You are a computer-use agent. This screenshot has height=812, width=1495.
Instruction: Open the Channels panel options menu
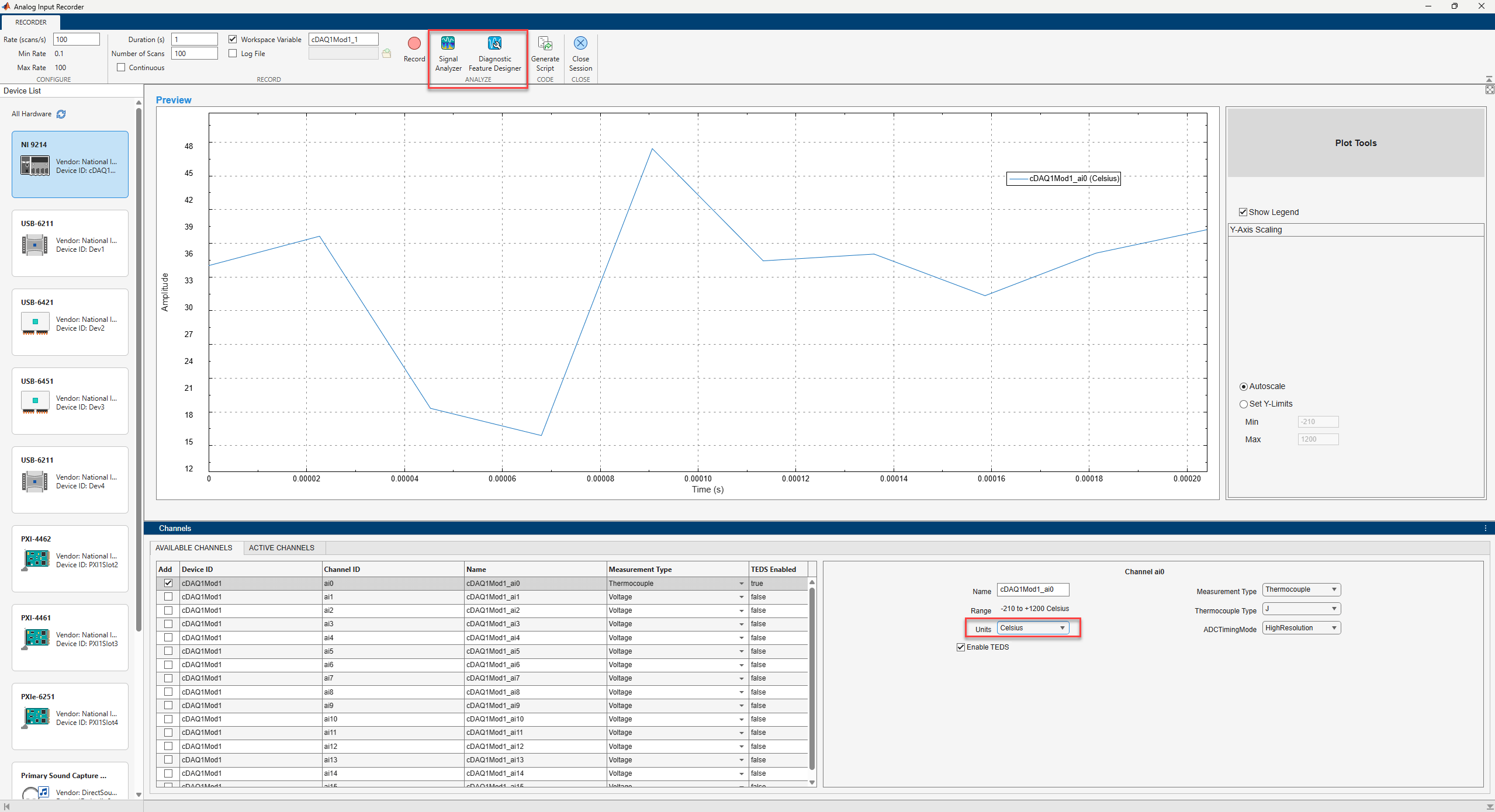pyautogui.click(x=1485, y=528)
